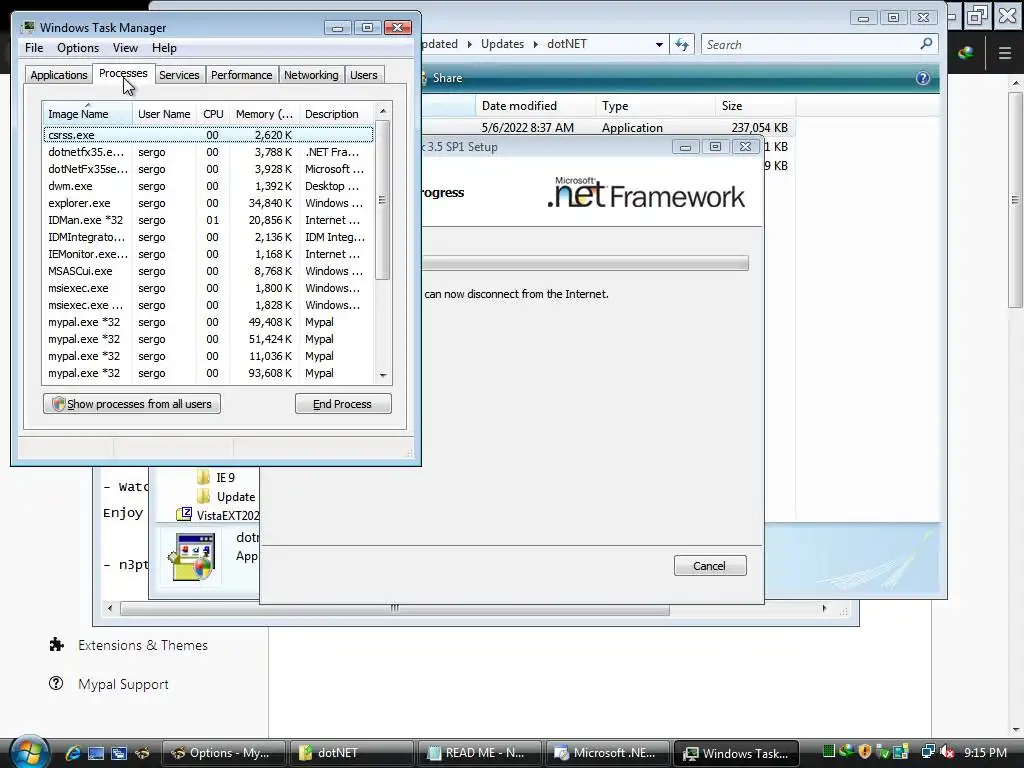The image size is (1024, 768).
Task: Sort processes by Memory column header
Action: 264,114
